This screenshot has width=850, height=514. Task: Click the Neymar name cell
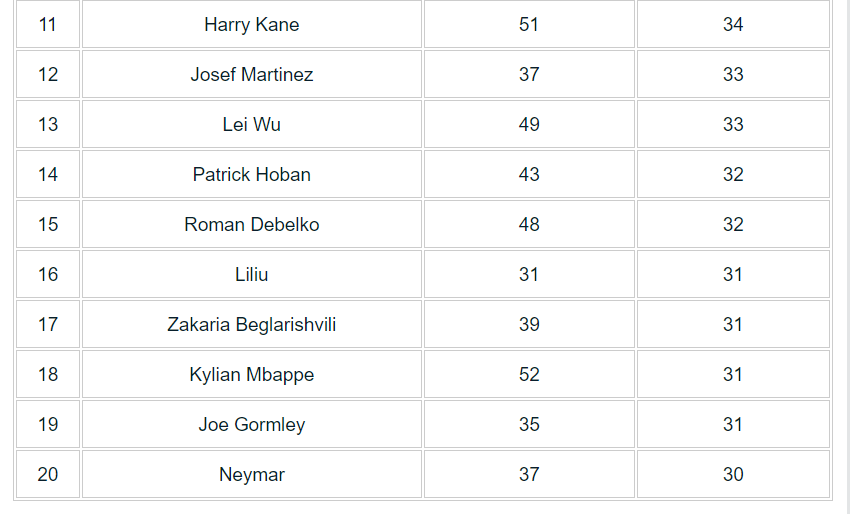point(252,474)
